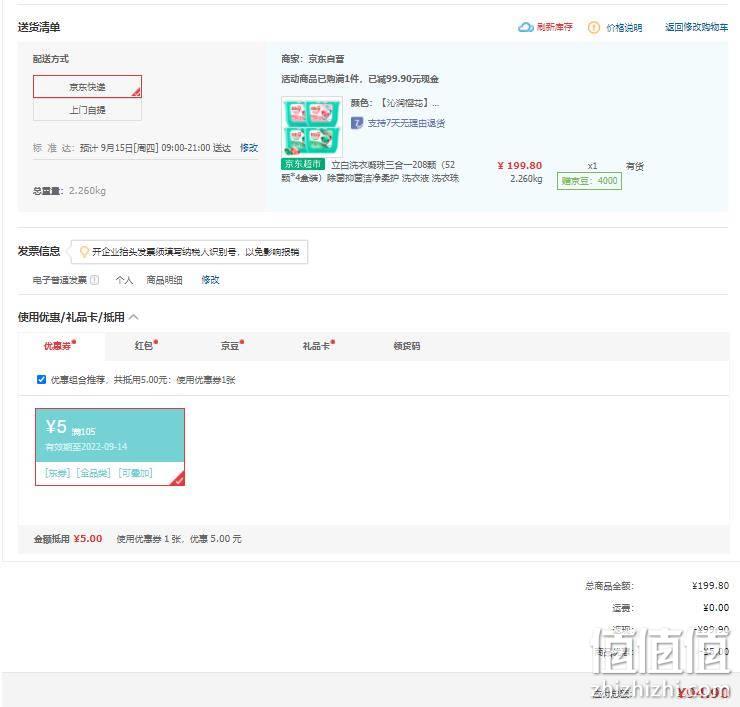This screenshot has height=707, width=740.
Task: Switch to the 京豆 tab
Action: (232, 345)
